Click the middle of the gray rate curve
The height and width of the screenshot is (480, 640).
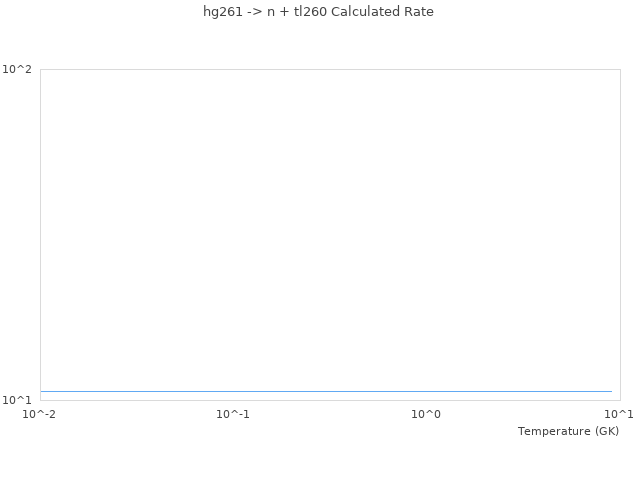coord(326,391)
